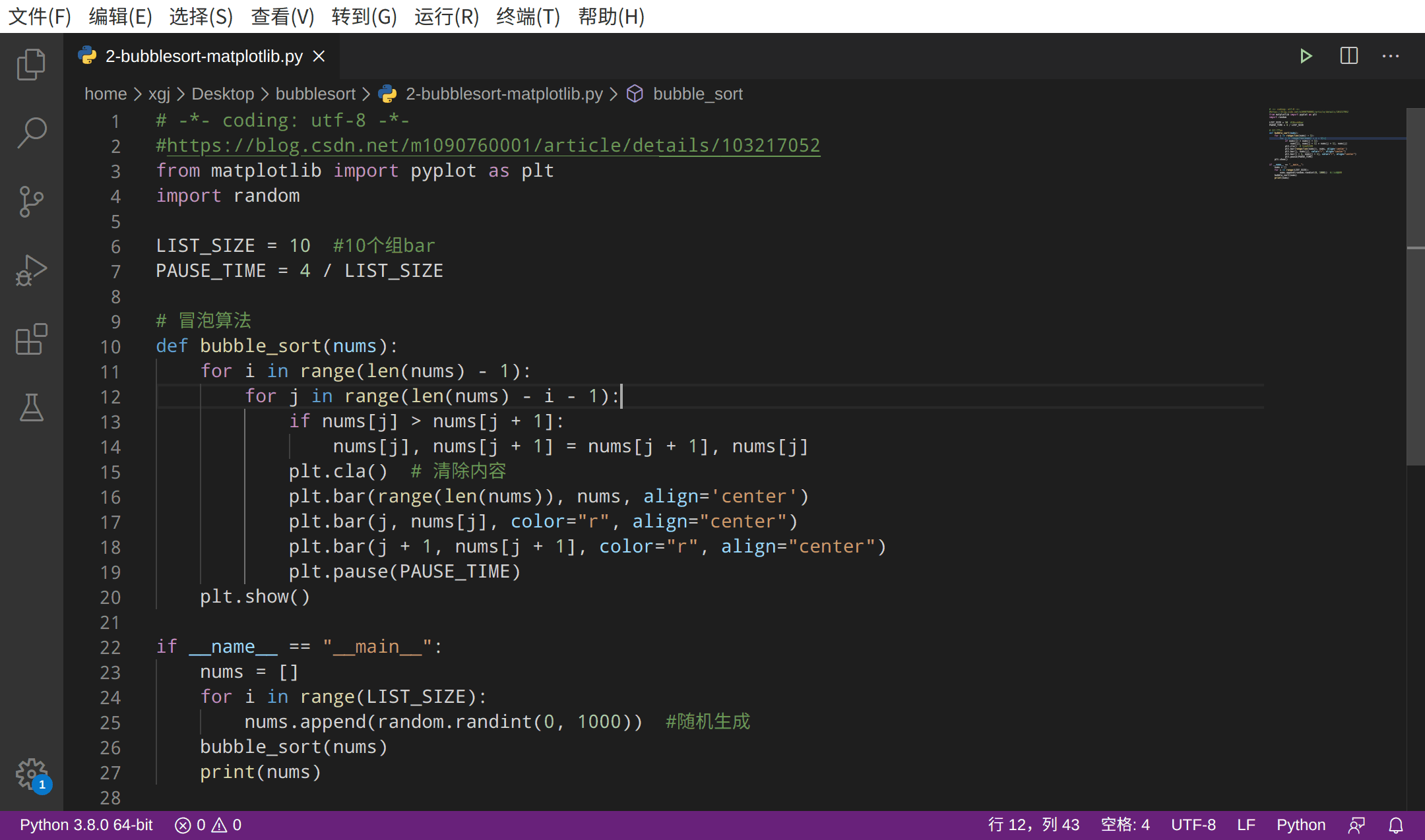The width and height of the screenshot is (1425, 840).
Task: Expand the bubble_sort symbol breadcrumb
Action: [x=697, y=94]
